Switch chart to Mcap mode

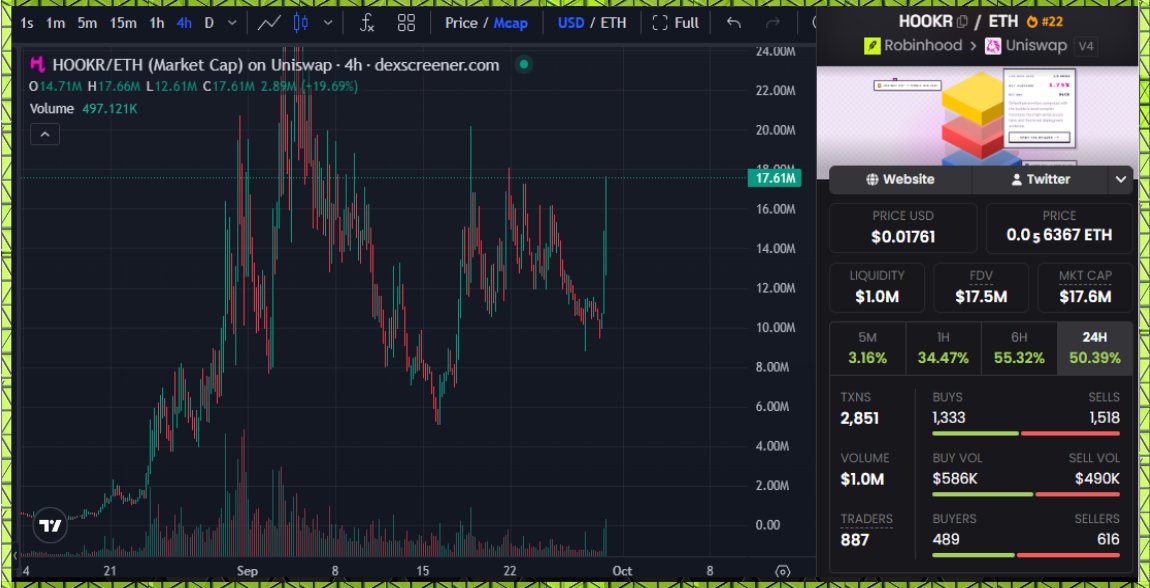[x=510, y=23]
